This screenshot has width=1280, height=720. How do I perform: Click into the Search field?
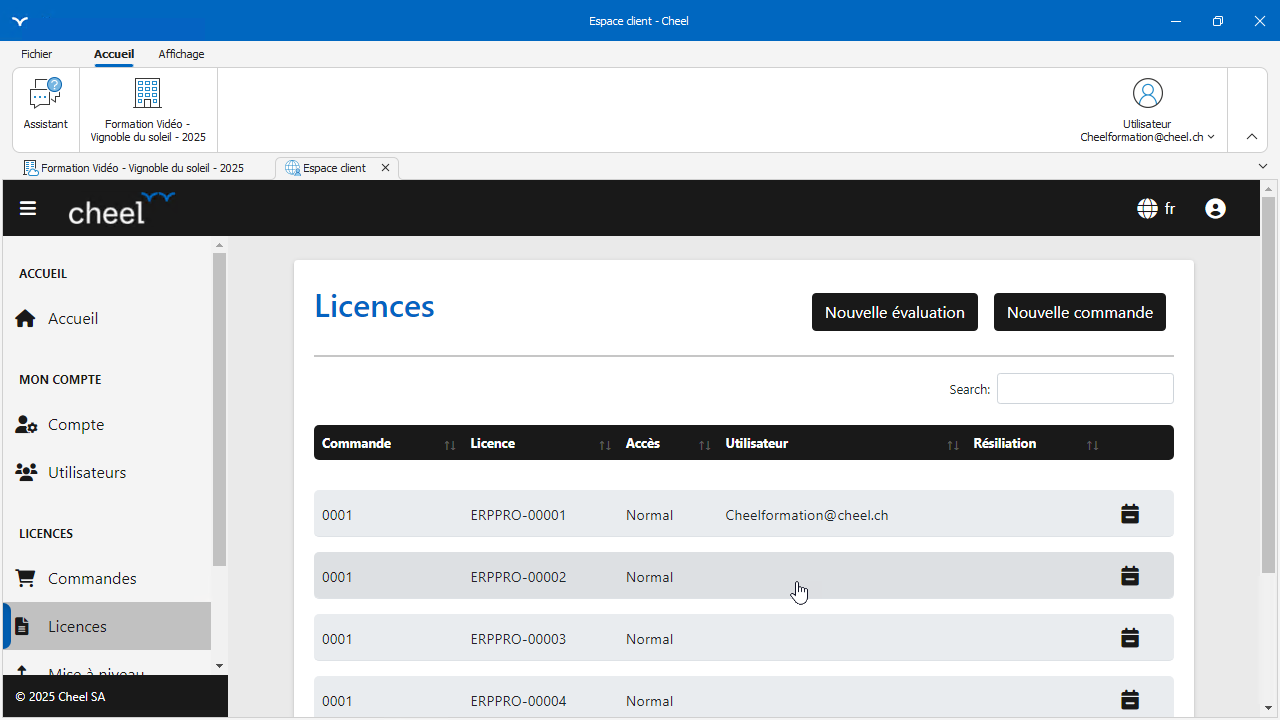click(x=1085, y=389)
